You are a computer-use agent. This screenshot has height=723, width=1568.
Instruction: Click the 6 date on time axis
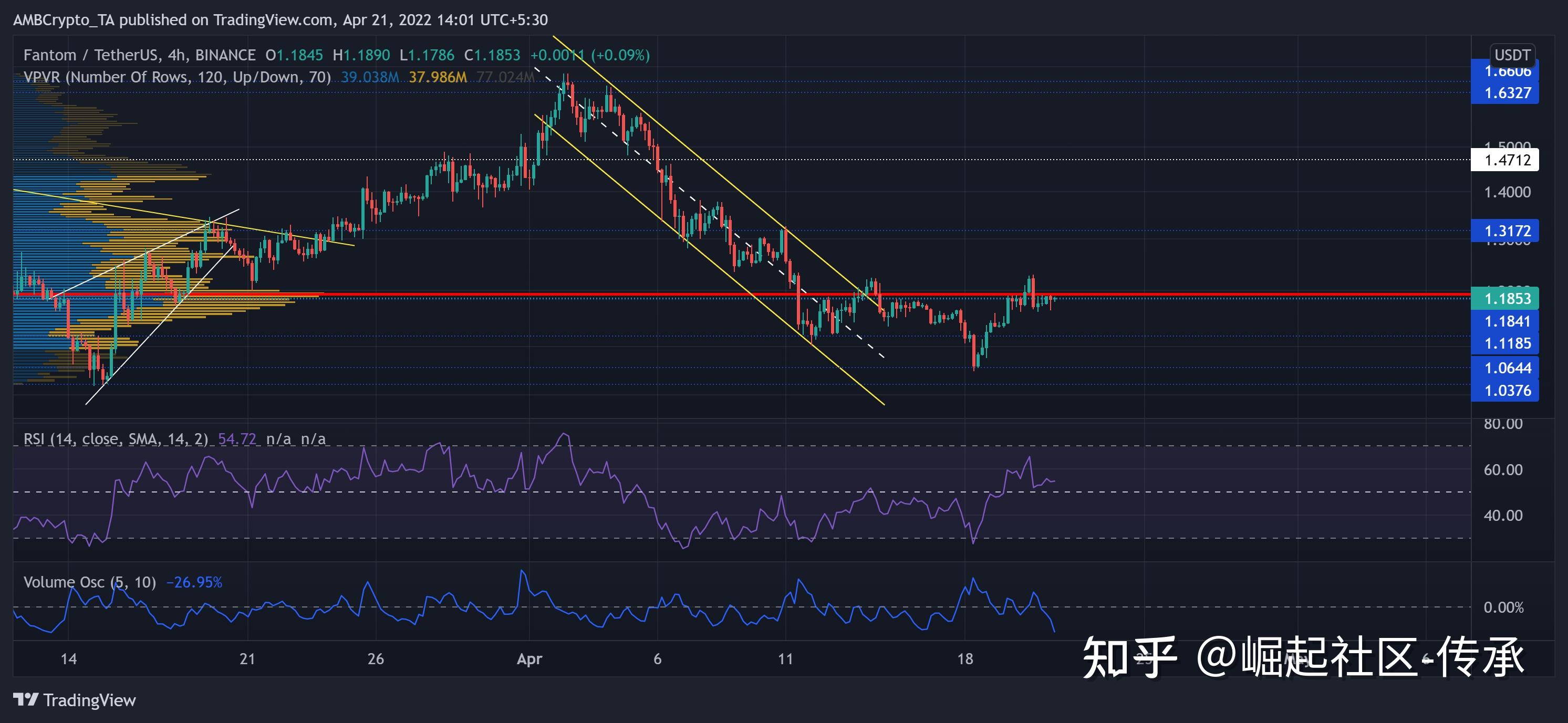[657, 659]
